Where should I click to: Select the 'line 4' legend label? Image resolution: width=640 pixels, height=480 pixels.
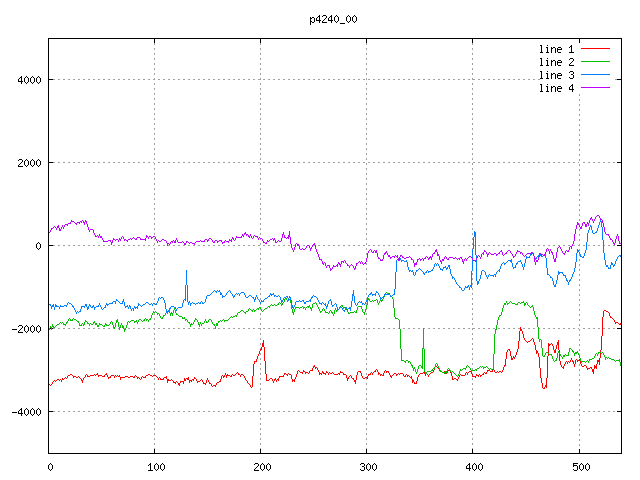pyautogui.click(x=556, y=88)
